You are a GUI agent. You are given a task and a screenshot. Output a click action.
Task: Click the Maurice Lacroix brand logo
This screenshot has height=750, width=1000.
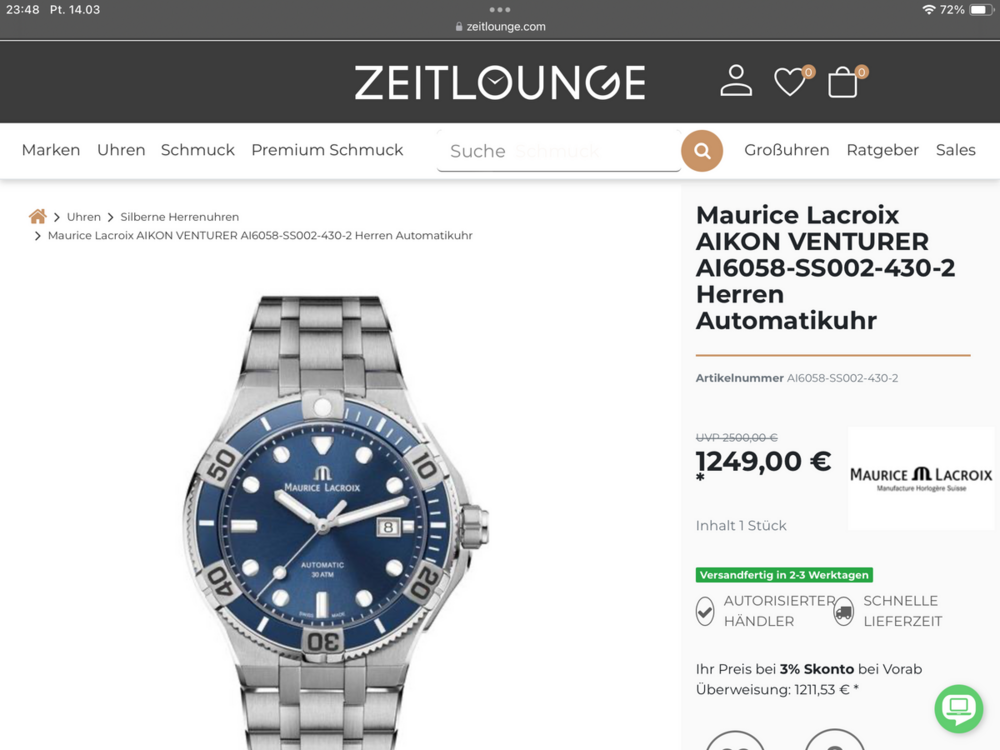click(921, 478)
